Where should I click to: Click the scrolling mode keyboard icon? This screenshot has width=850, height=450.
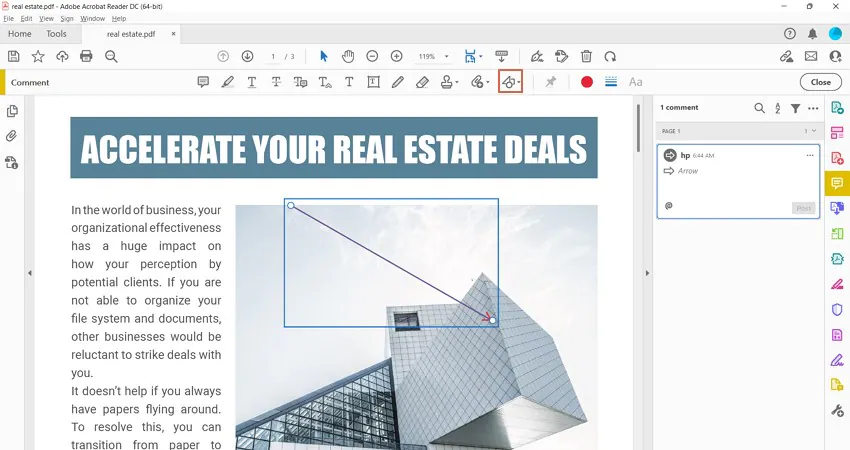(x=501, y=56)
